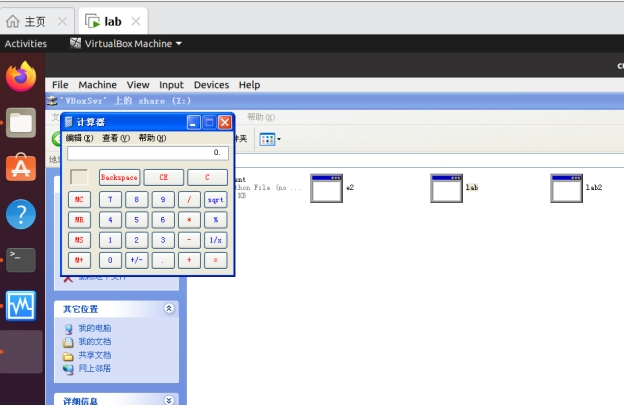Click the calculator multiply key
The width and height of the screenshot is (624, 406).
[189, 220]
